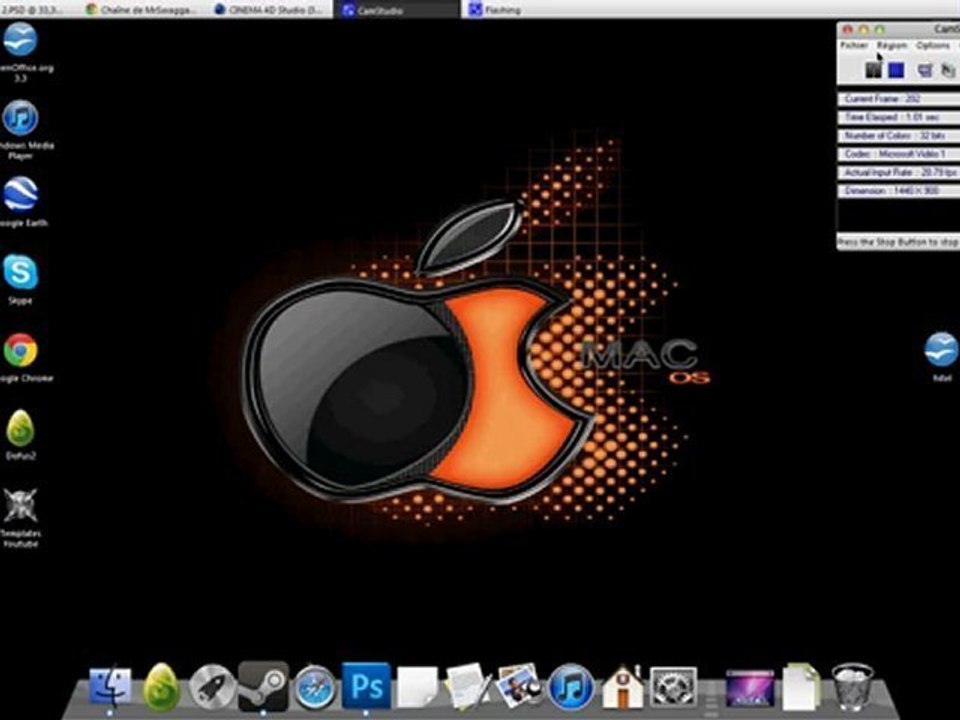Launch the green egg Dofus dock icon
The height and width of the screenshot is (720, 960).
(162, 687)
